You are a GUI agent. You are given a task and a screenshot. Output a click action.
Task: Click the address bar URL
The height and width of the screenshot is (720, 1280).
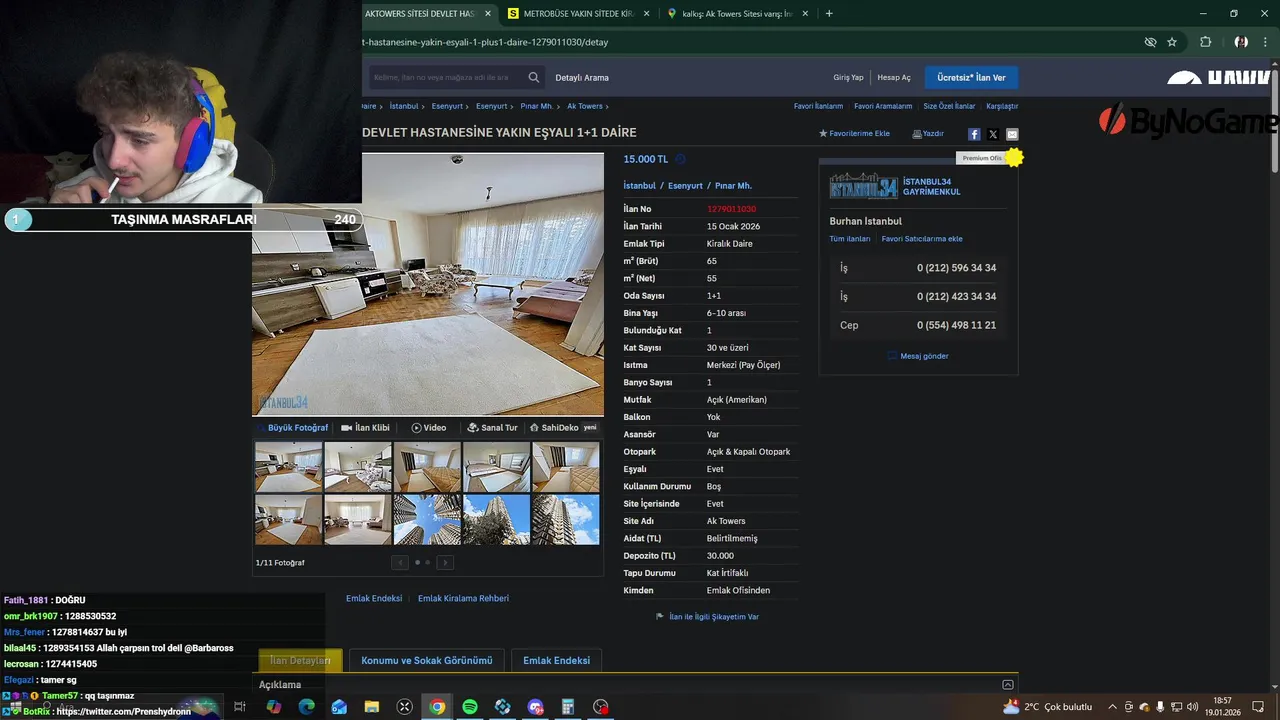pyautogui.click(x=485, y=42)
